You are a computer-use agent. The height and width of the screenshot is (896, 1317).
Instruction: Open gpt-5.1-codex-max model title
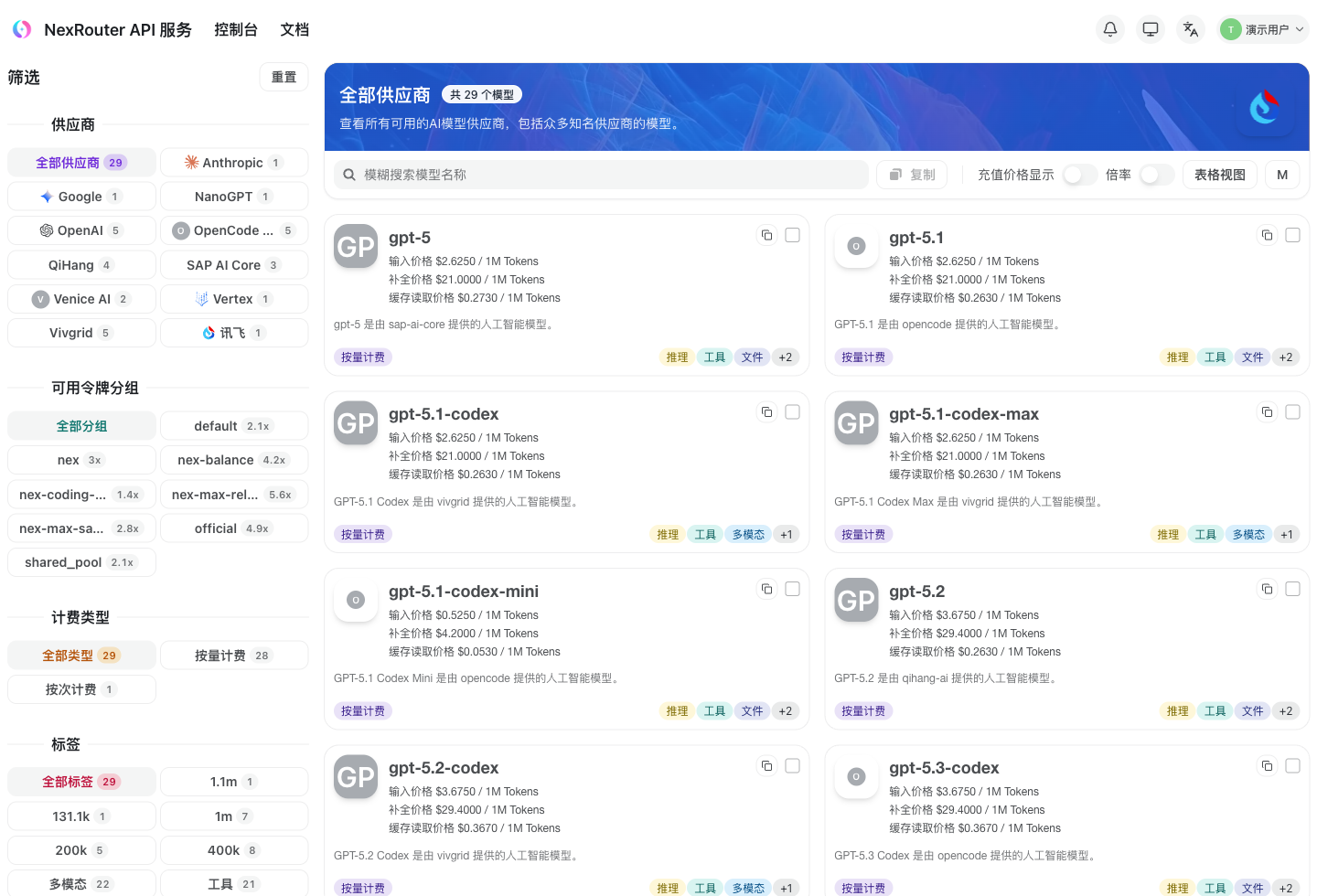point(964,414)
